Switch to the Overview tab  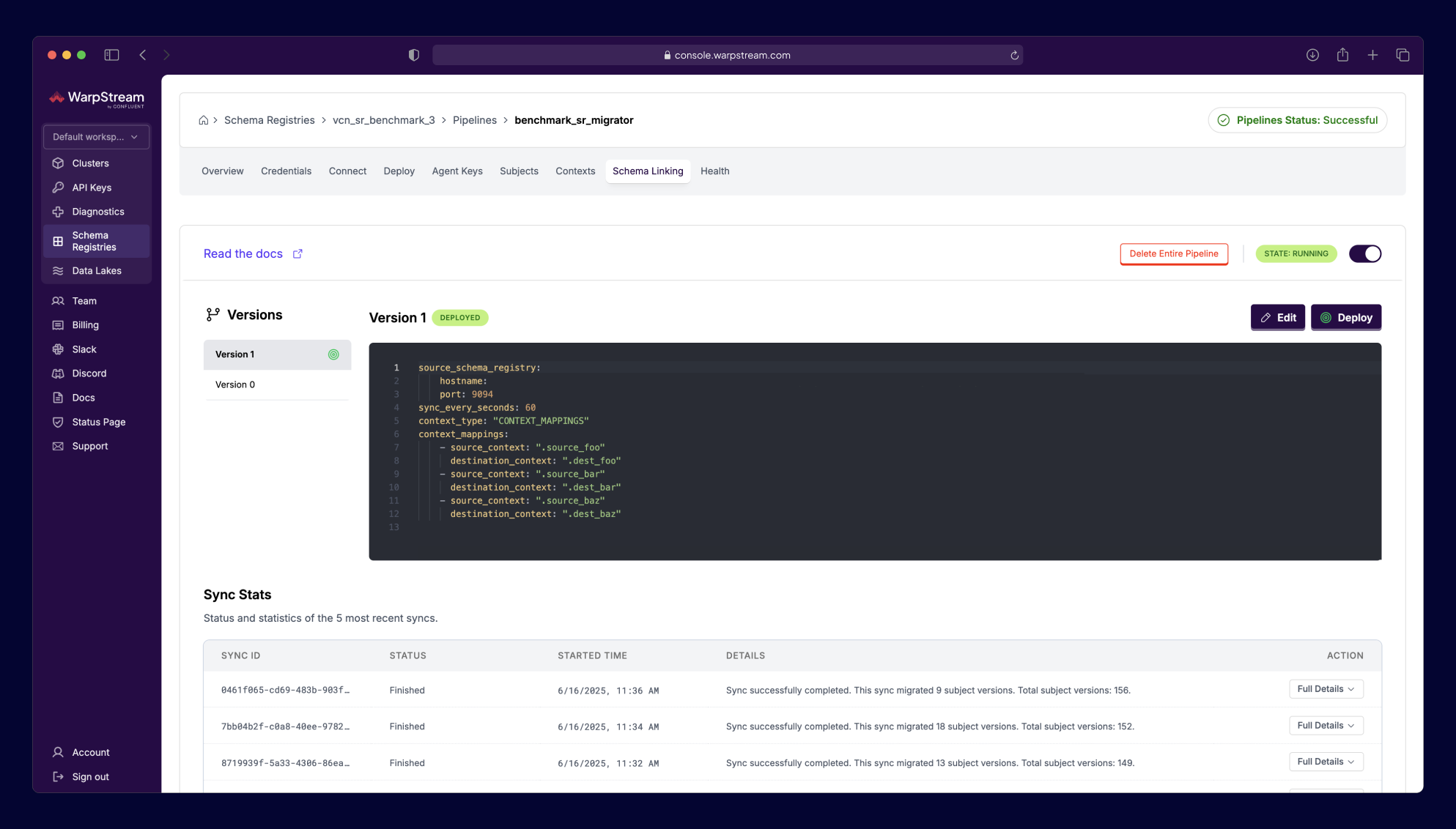click(x=223, y=171)
